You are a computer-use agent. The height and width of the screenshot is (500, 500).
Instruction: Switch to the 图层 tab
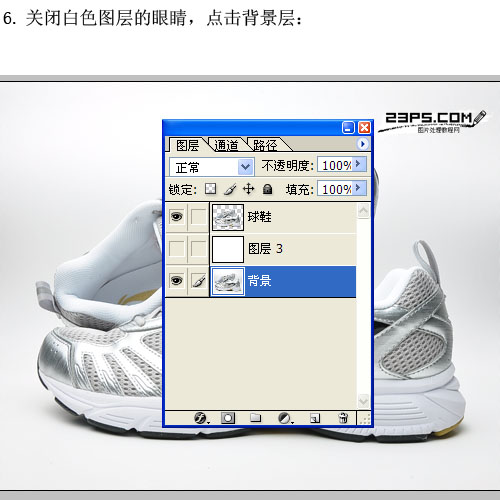(x=187, y=145)
